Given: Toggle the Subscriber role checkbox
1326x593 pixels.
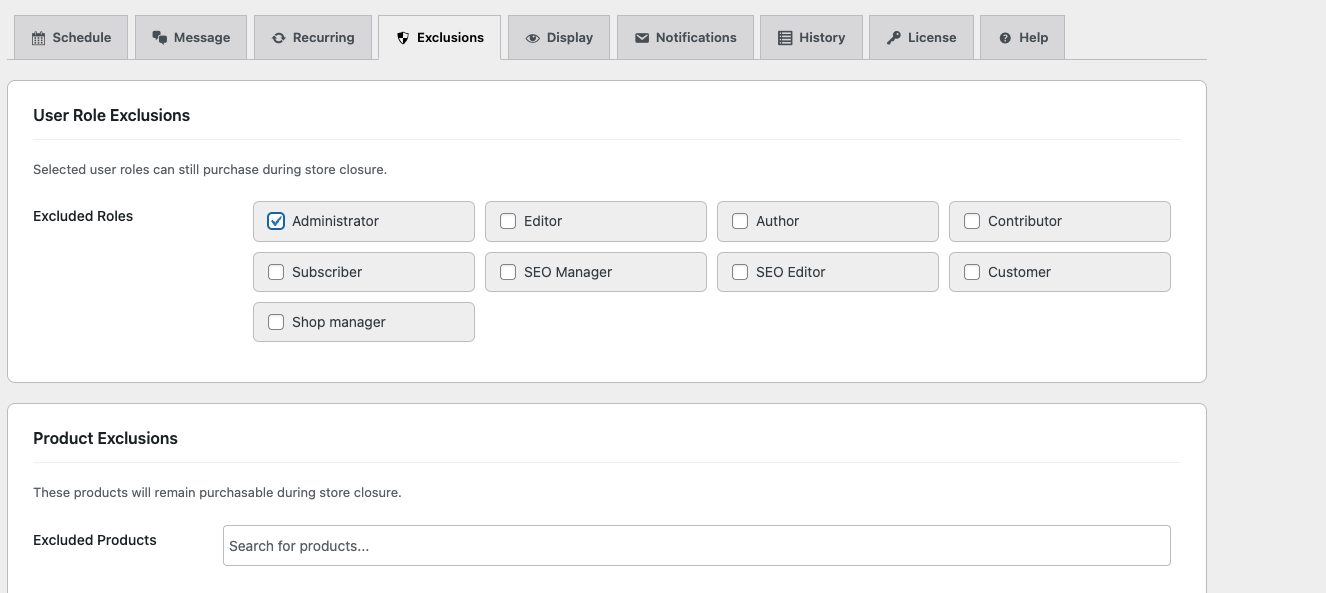Looking at the screenshot, I should (276, 272).
